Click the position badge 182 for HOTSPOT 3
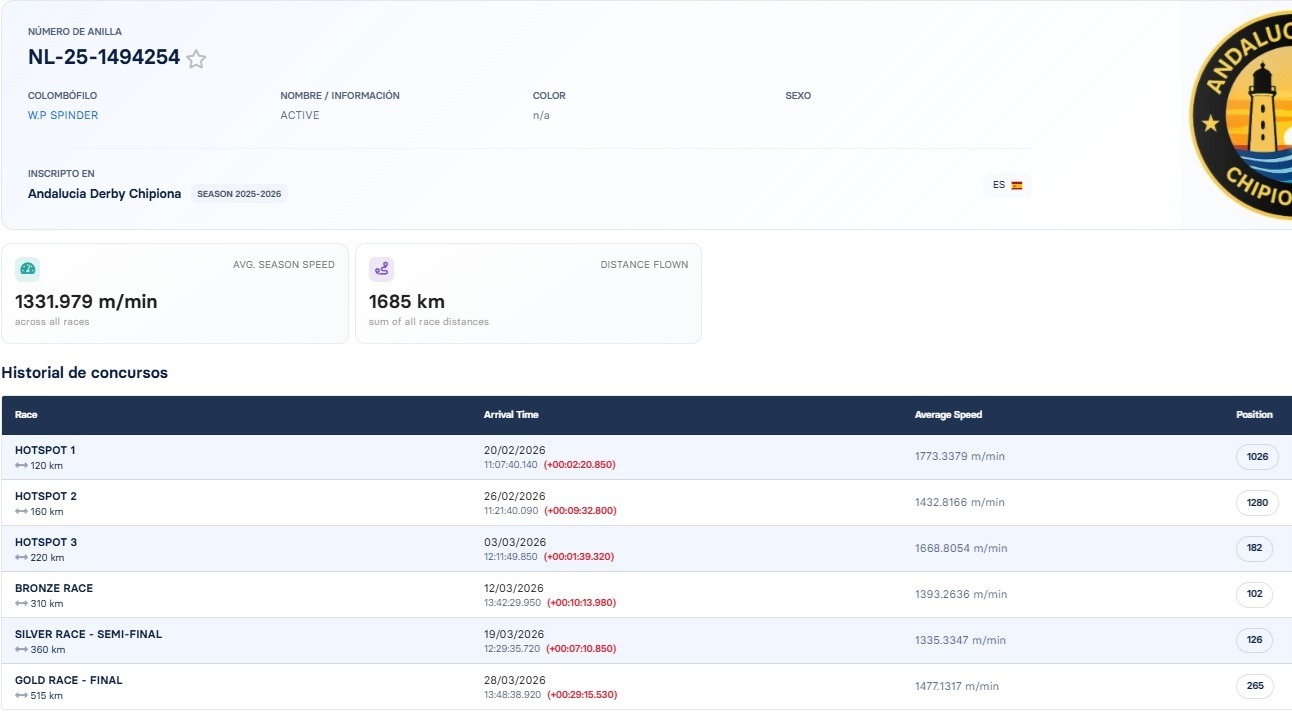The height and width of the screenshot is (716, 1292). [x=1254, y=549]
